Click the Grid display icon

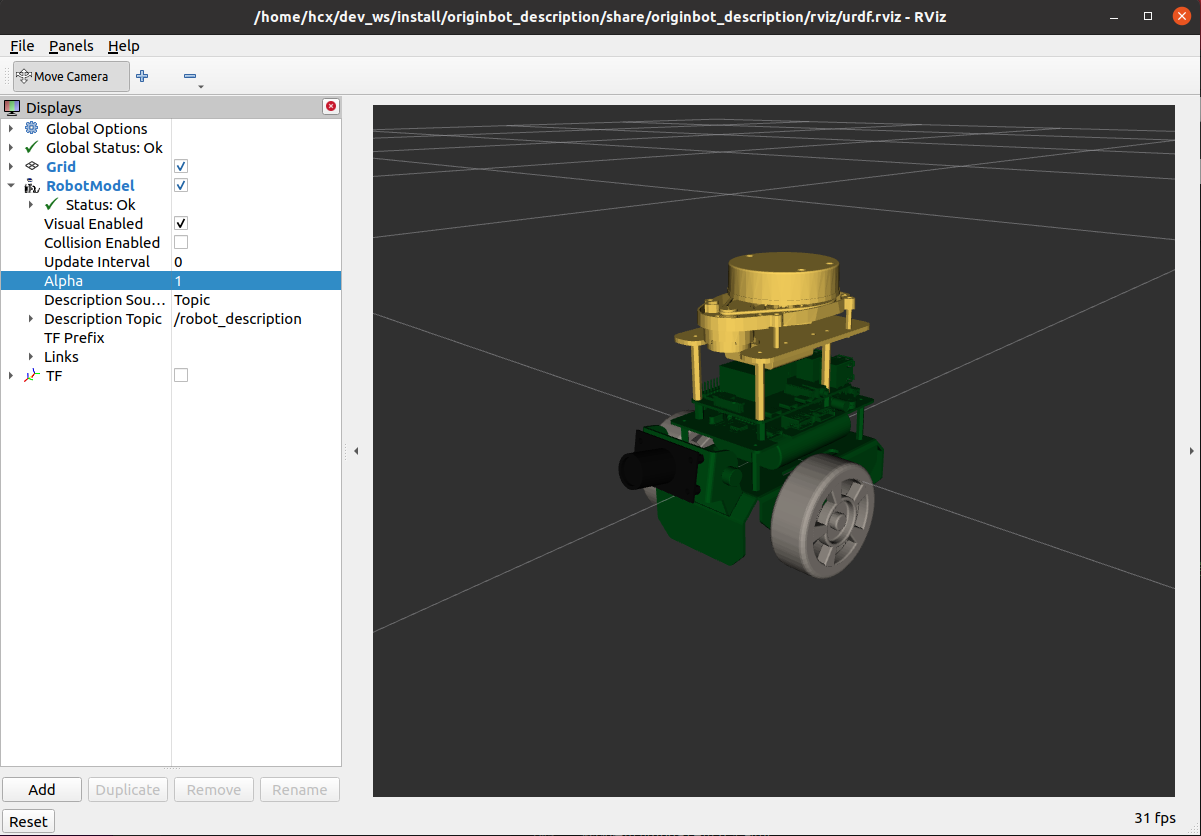pos(31,166)
